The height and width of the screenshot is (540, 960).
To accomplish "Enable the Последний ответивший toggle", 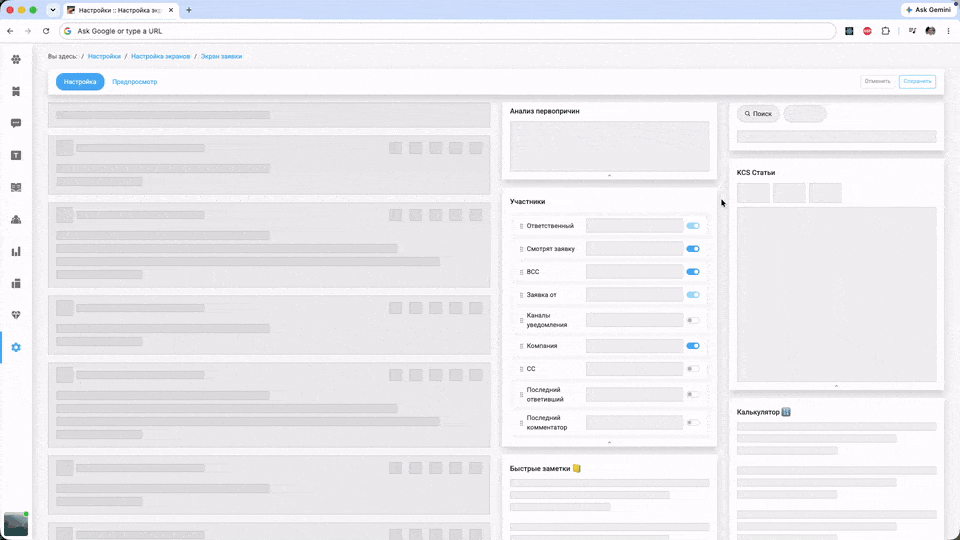I will coord(693,394).
